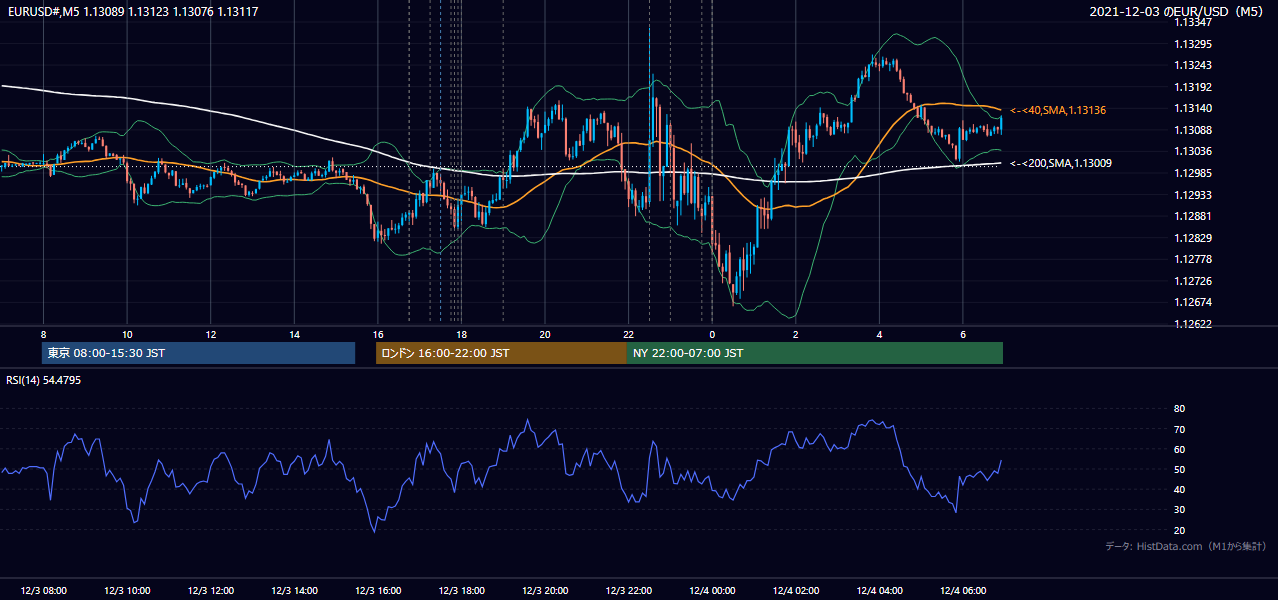Click bottom time label 12/4 02:00
Image resolution: width=1278 pixels, height=600 pixels.
795,591
